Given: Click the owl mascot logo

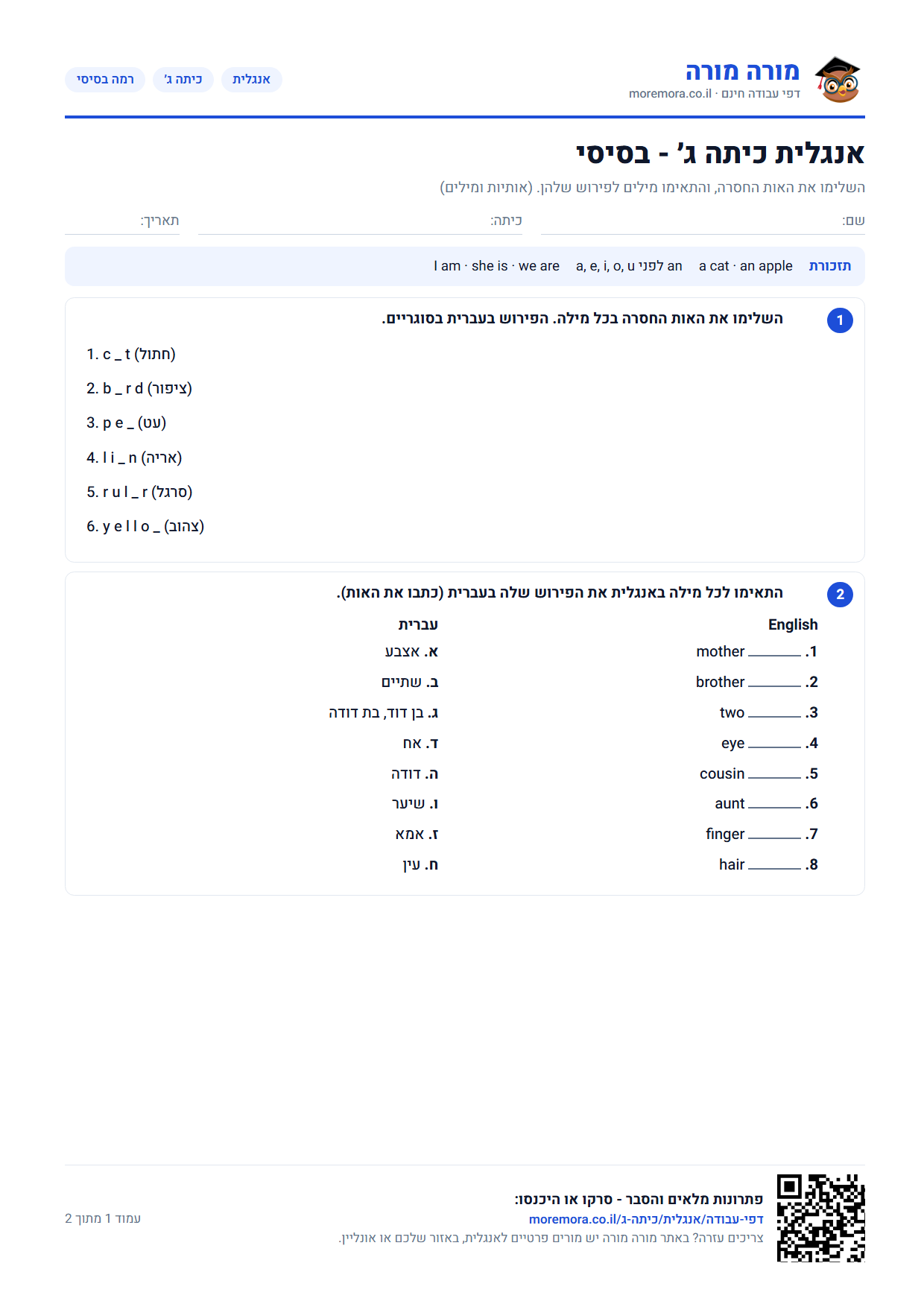Looking at the screenshot, I should click(838, 79).
